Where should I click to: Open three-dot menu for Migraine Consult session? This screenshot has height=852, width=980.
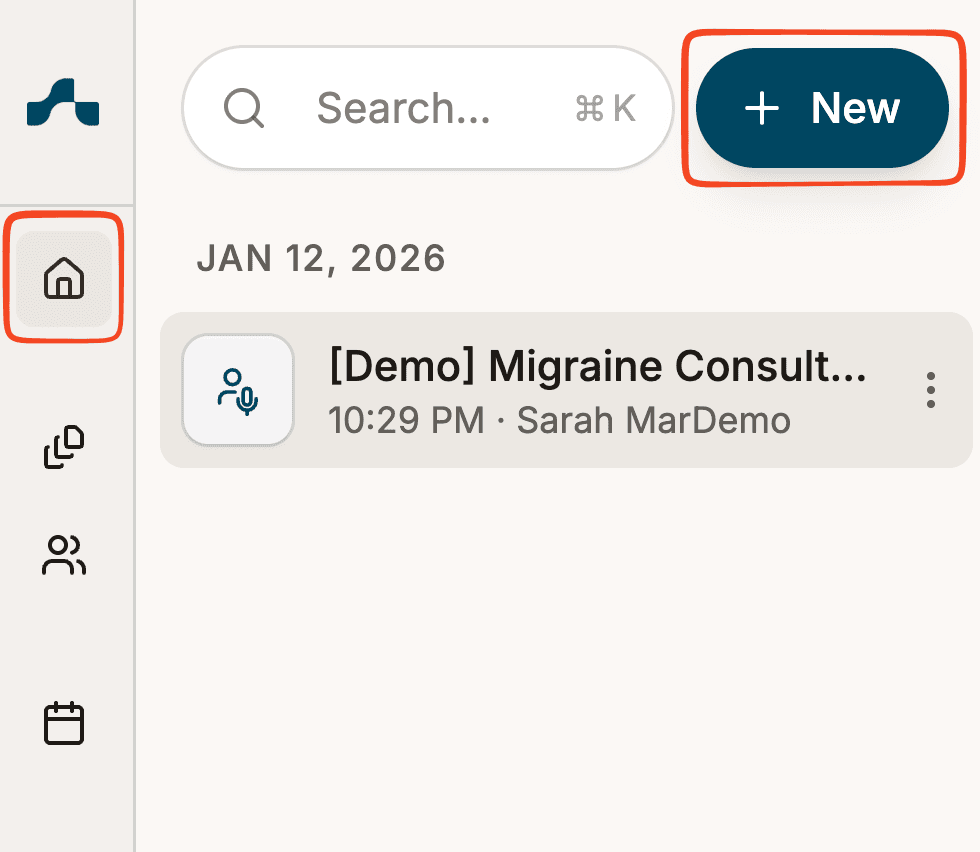tap(931, 389)
